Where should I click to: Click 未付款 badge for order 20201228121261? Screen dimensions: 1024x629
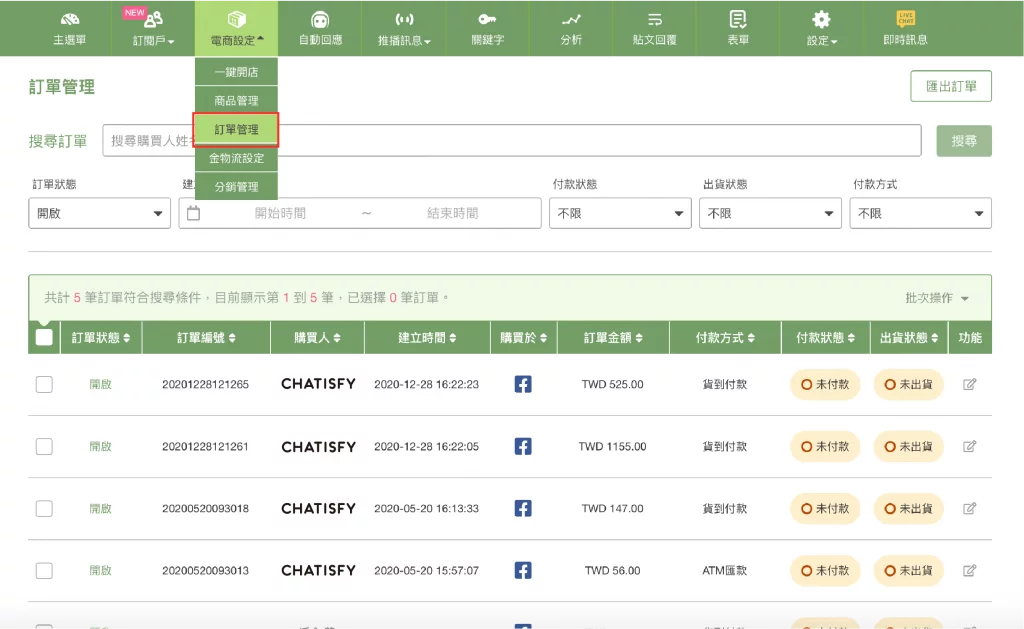pos(825,447)
